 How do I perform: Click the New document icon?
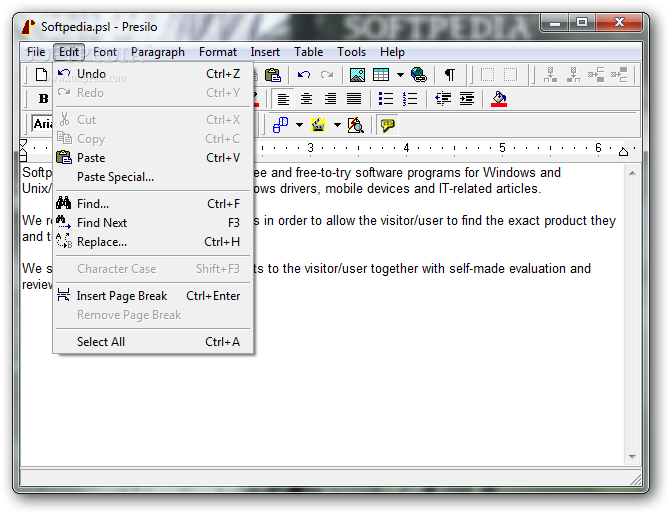click(41, 75)
